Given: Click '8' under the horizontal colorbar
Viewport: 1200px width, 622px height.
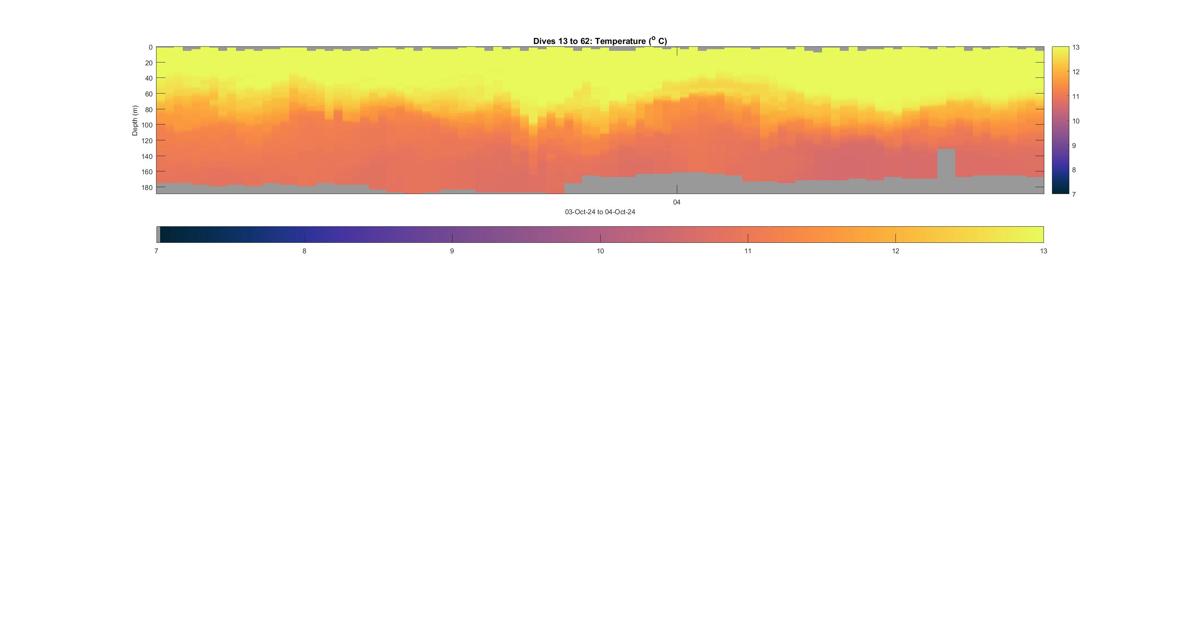Looking at the screenshot, I should pos(304,251).
